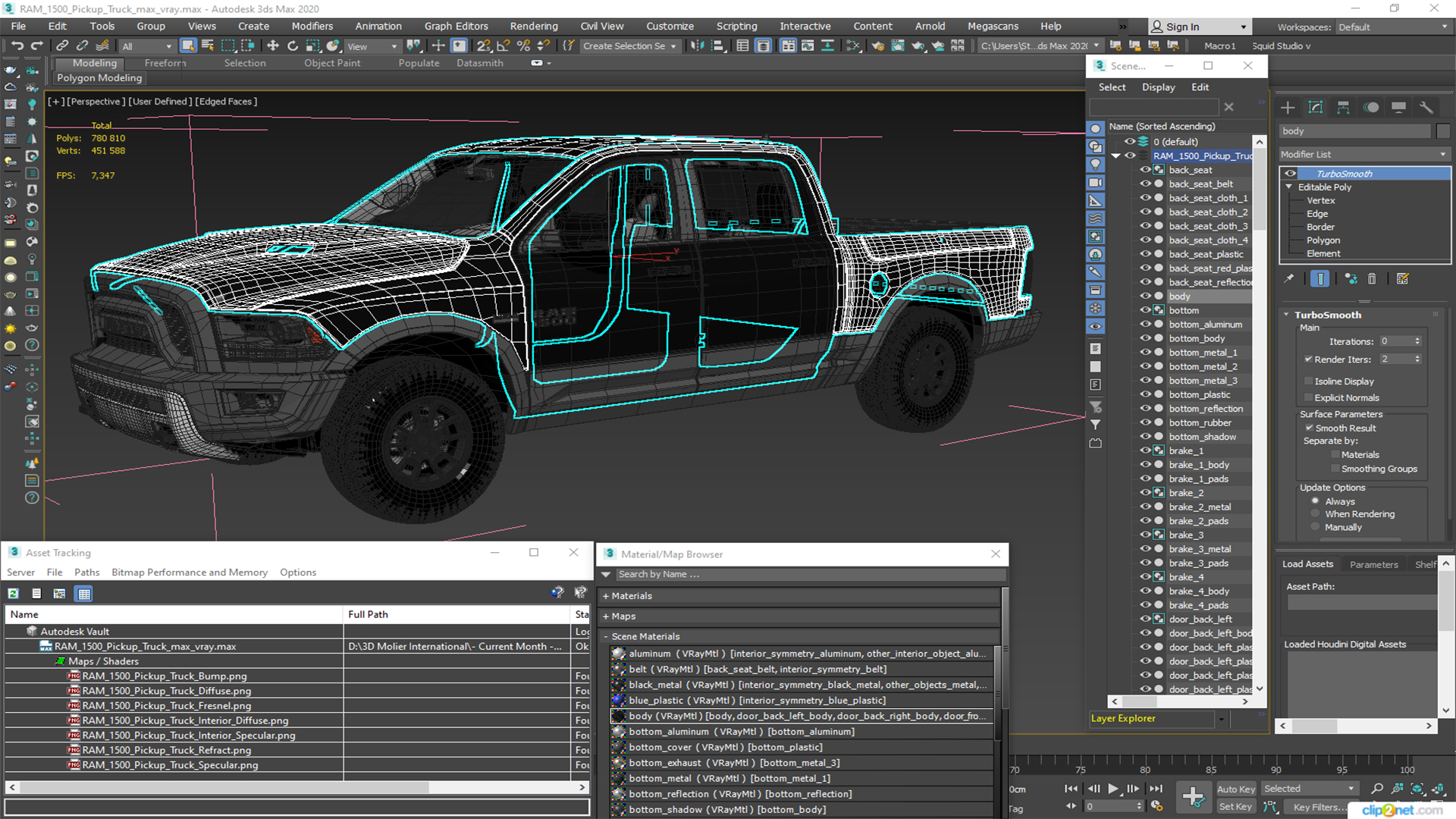Click Zoom Extents Selected icon
Image resolution: width=1456 pixels, height=819 pixels.
coord(1417,789)
